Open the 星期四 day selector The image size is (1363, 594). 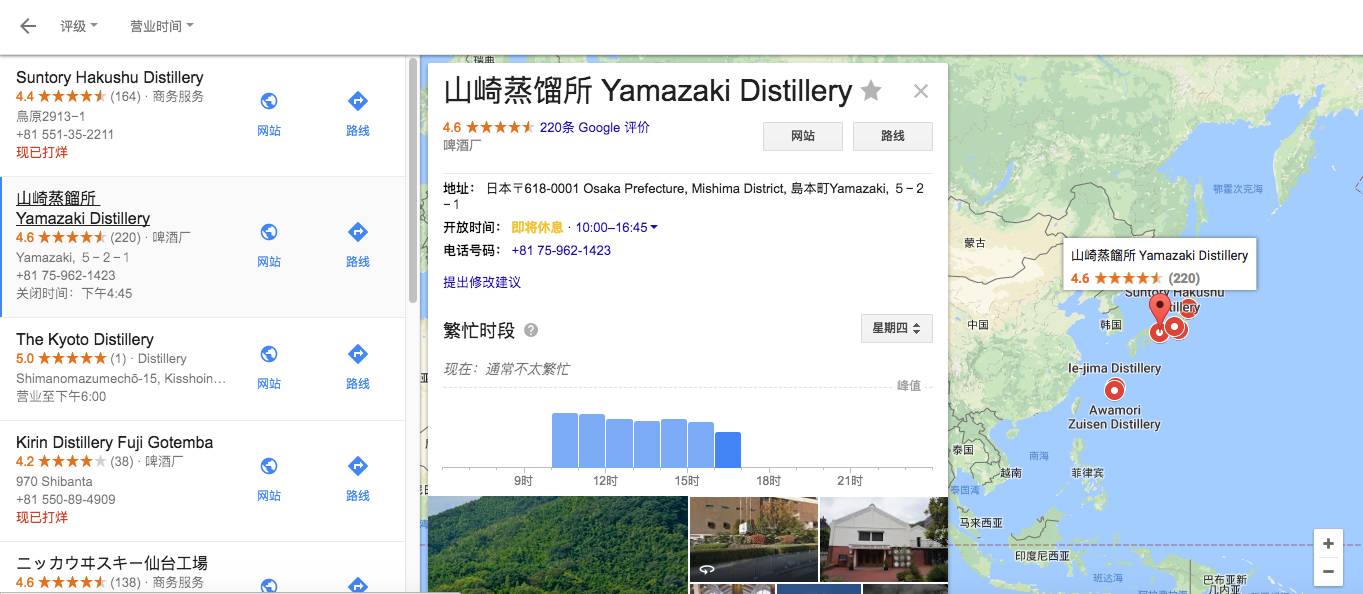pos(896,328)
